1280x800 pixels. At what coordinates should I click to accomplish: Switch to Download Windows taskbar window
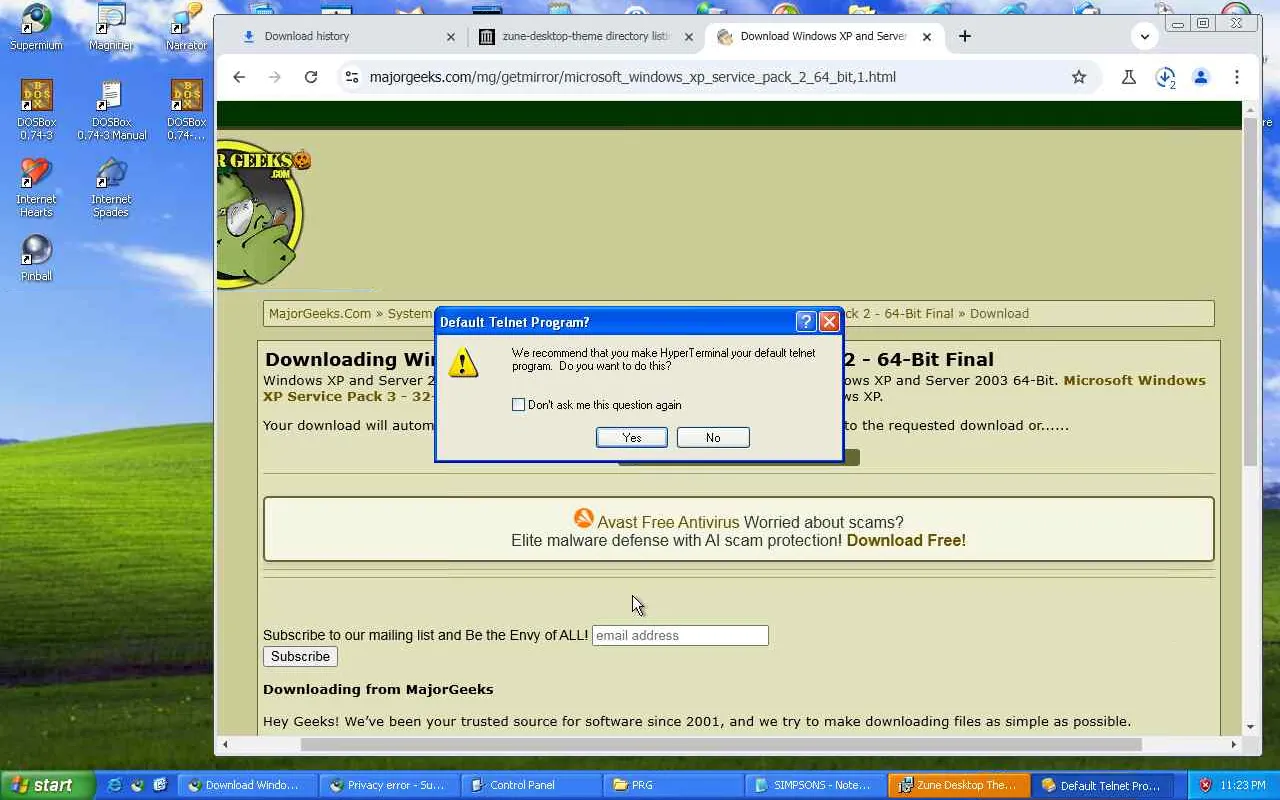pos(250,785)
